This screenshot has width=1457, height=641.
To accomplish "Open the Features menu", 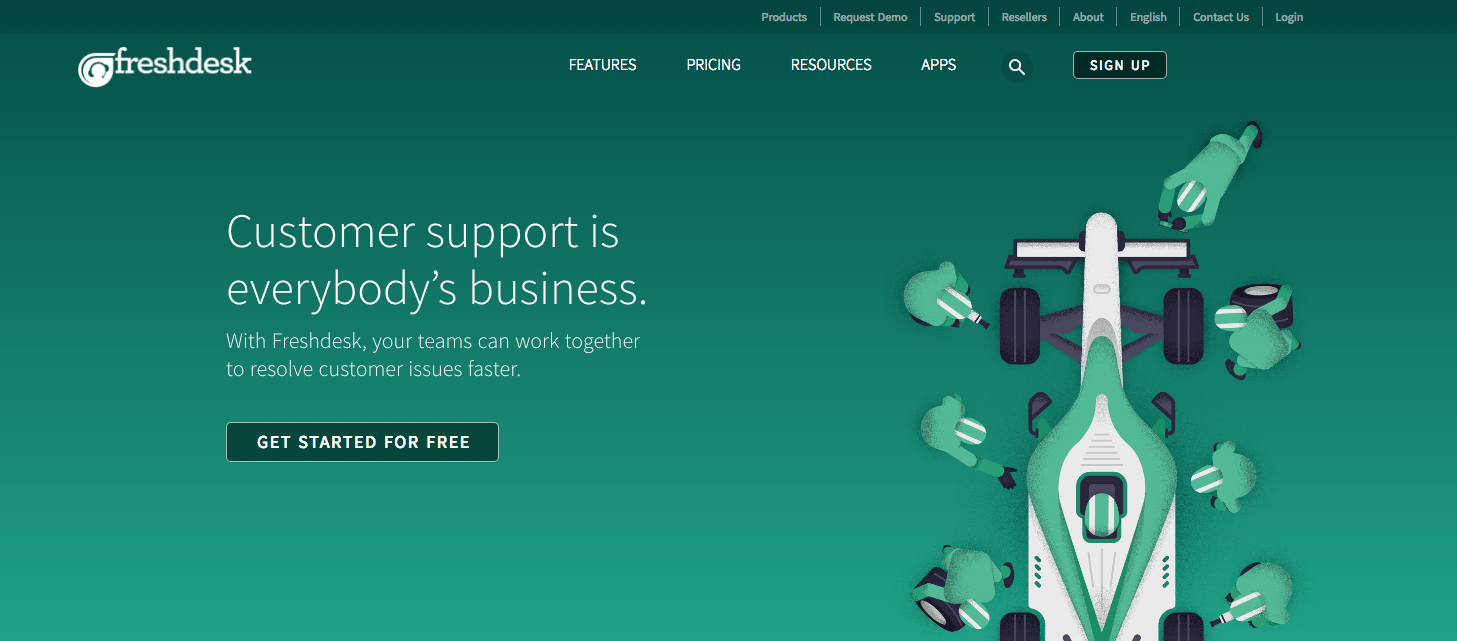I will coord(602,65).
